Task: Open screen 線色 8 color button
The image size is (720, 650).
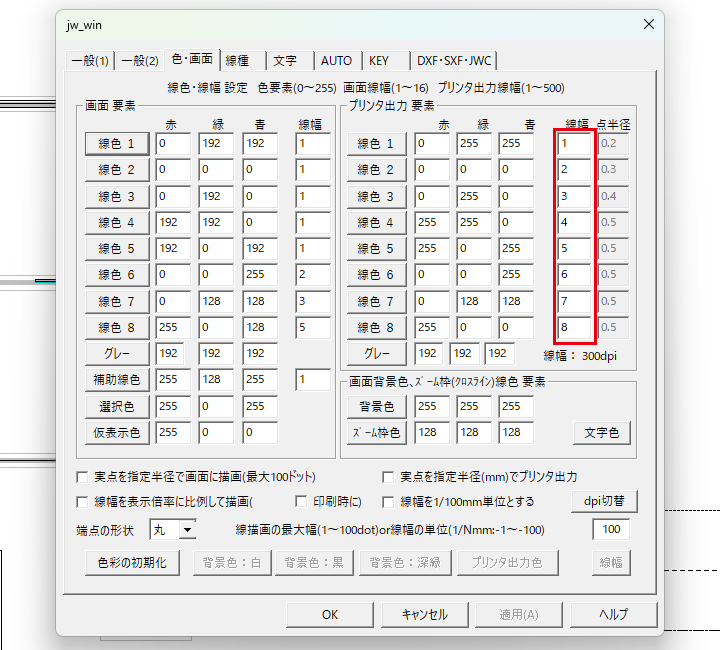Action: (x=117, y=328)
